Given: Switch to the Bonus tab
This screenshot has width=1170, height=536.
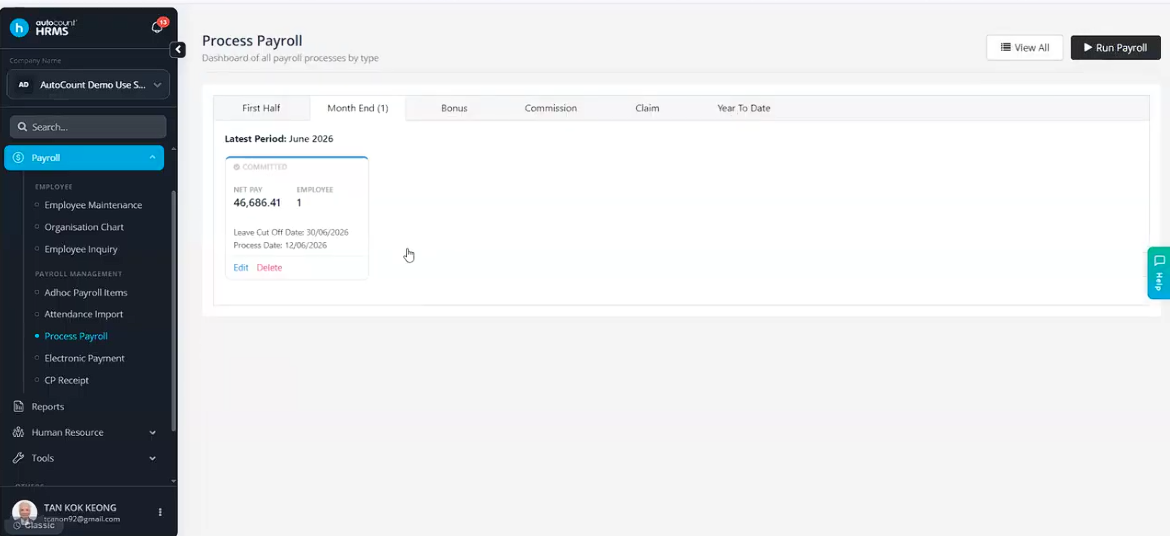Looking at the screenshot, I should tap(454, 108).
